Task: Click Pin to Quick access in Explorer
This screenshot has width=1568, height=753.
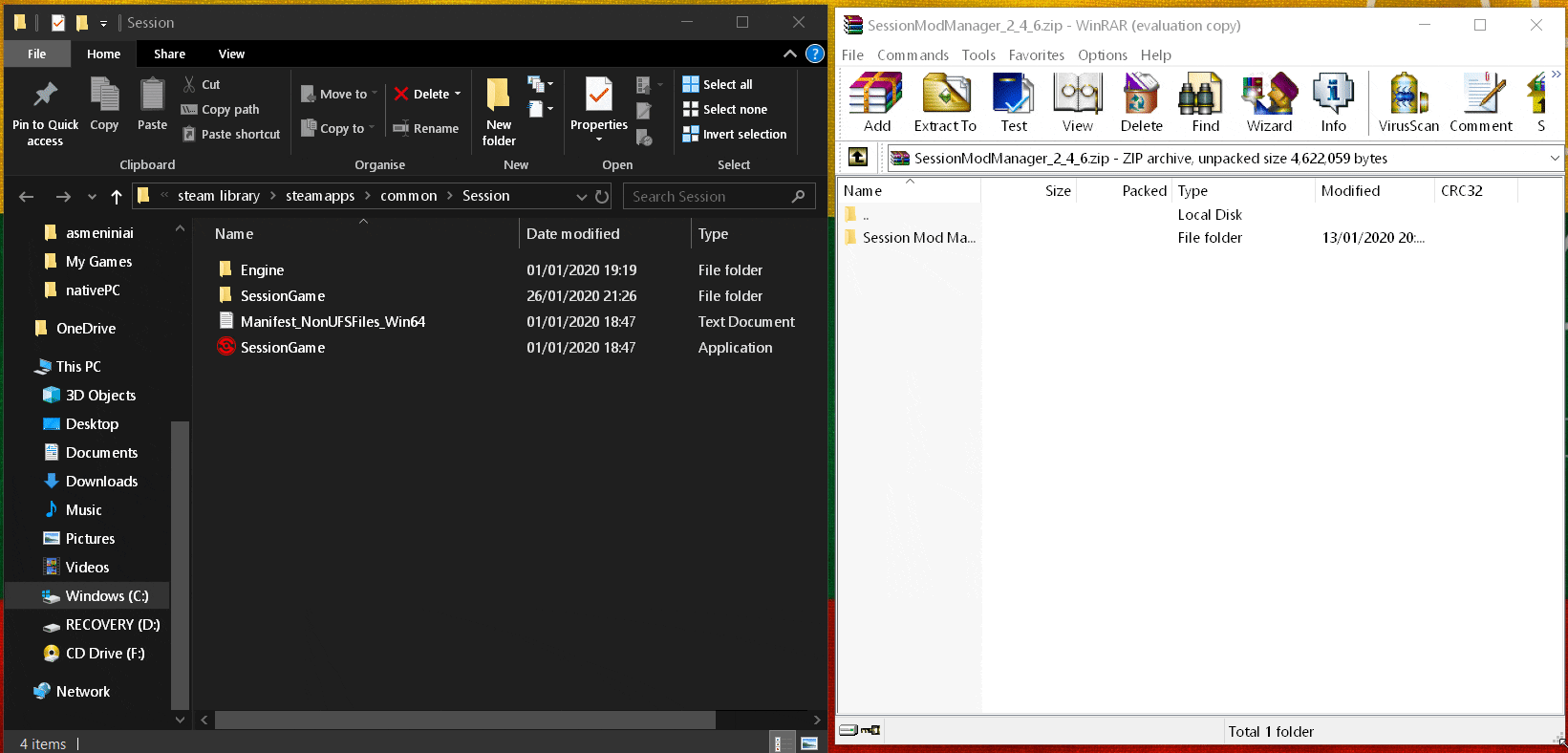Action: pyautogui.click(x=45, y=113)
